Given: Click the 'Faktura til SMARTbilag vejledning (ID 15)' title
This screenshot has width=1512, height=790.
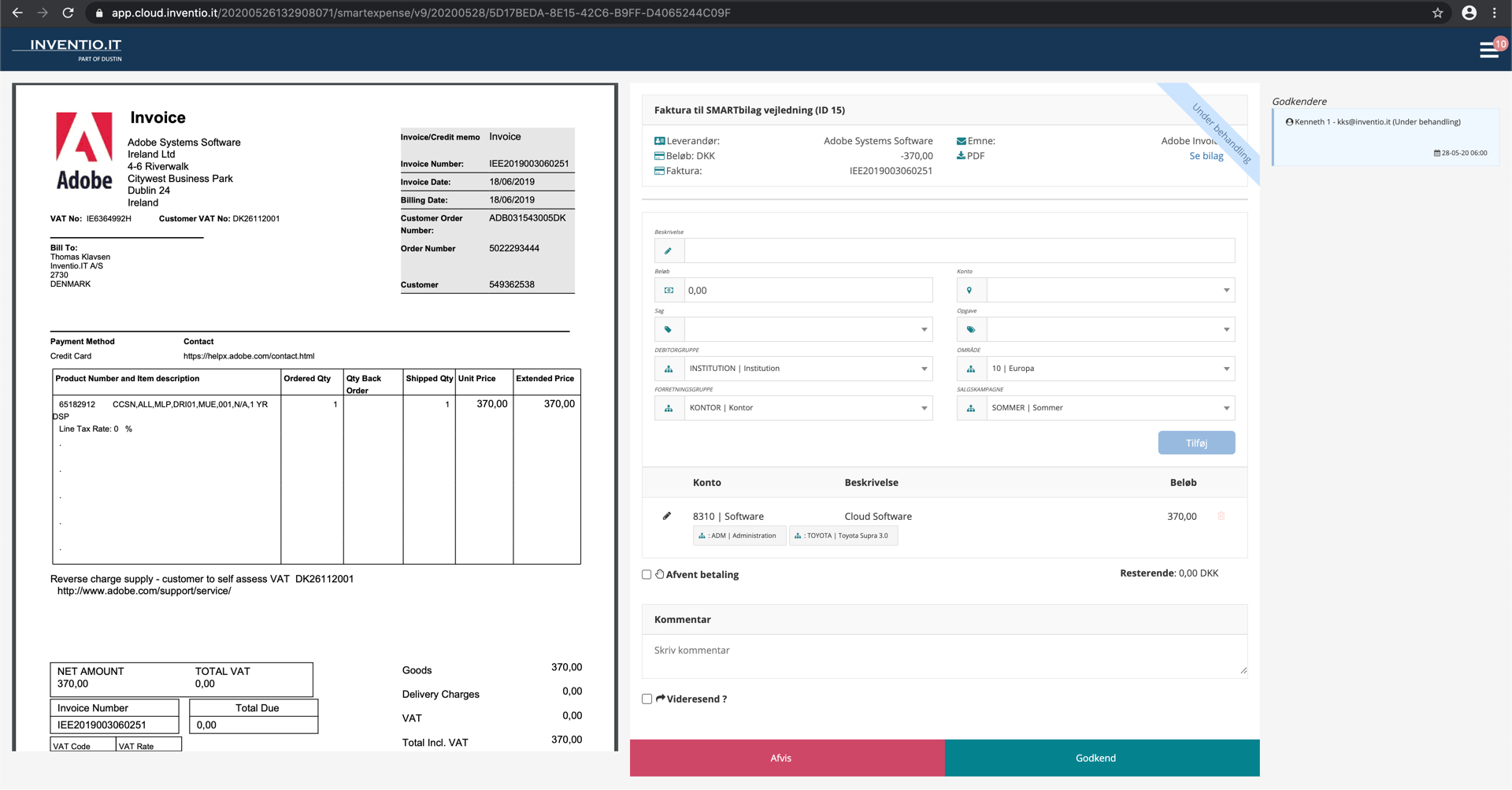Looking at the screenshot, I should (x=749, y=109).
